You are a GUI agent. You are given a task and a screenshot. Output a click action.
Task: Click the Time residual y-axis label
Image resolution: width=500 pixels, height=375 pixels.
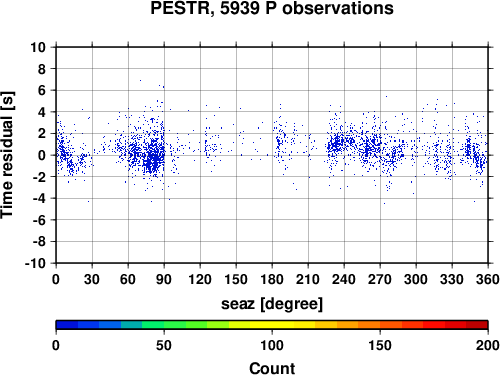(8, 155)
